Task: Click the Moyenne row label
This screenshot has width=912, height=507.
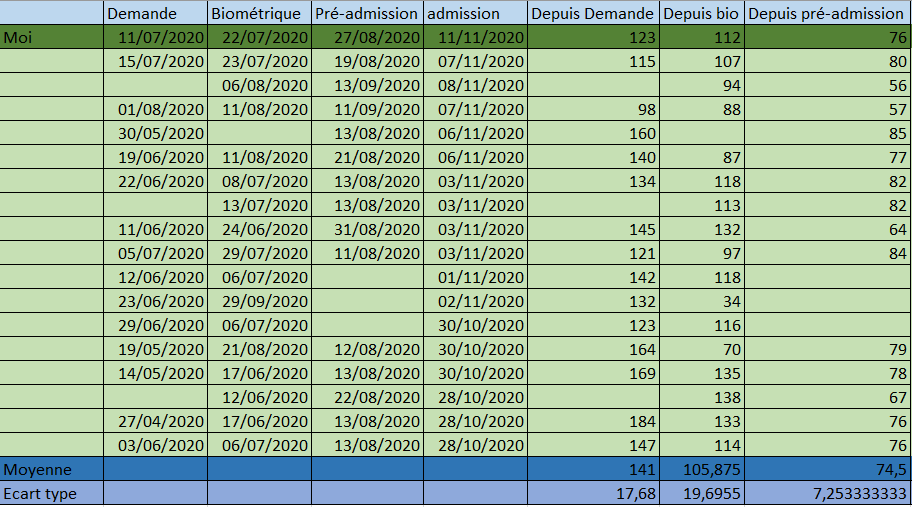Action: coord(51,469)
